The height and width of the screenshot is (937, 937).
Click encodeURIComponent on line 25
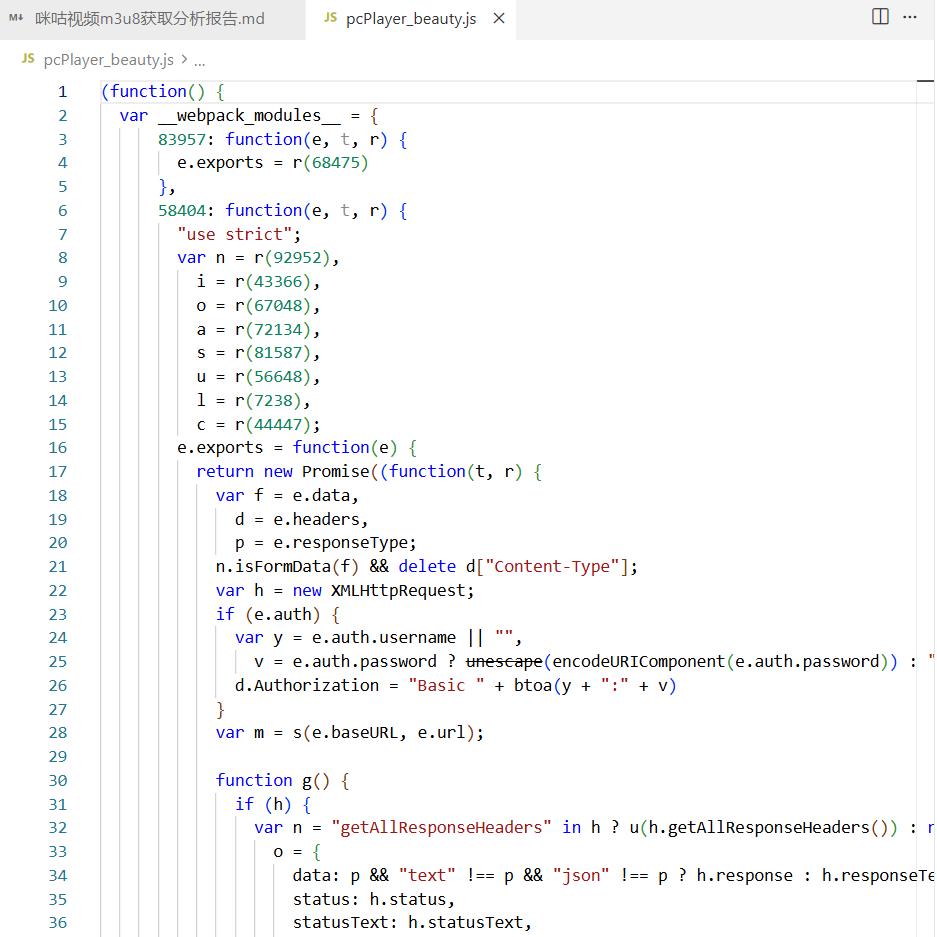click(x=638, y=662)
